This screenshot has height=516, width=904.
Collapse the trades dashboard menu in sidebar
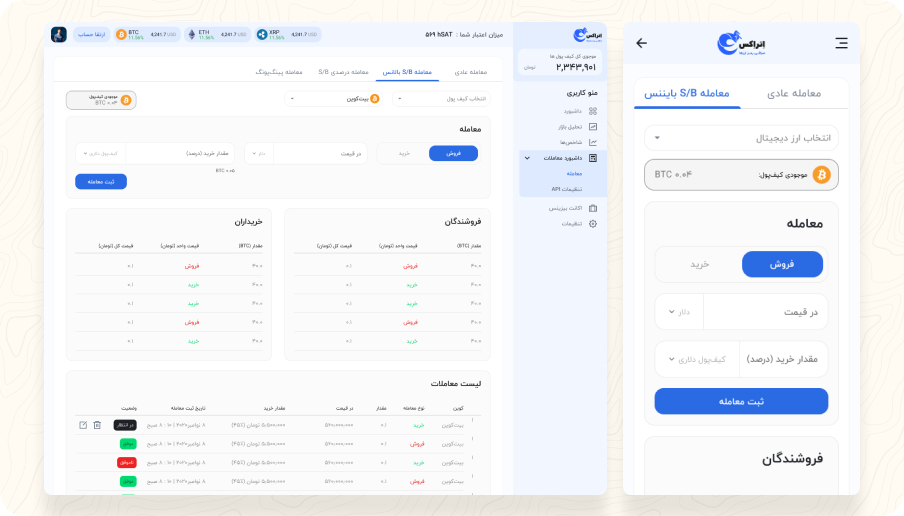[527, 158]
